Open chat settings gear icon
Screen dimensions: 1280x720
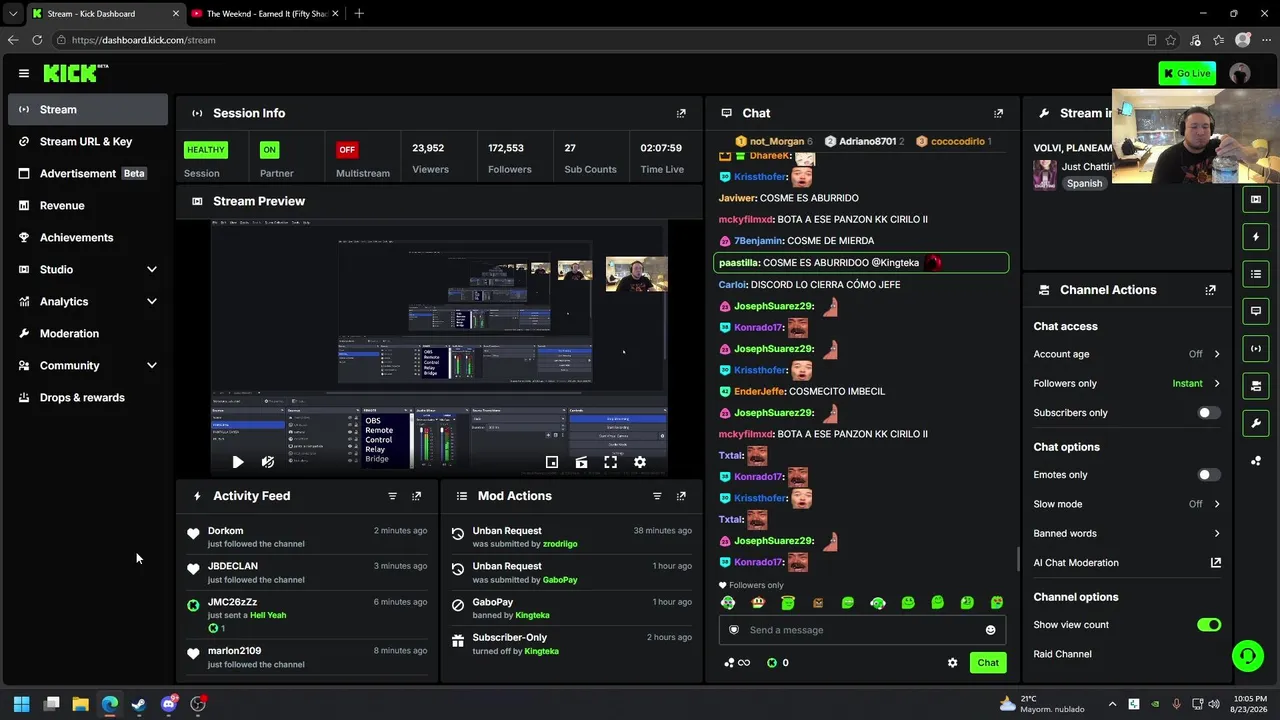pyautogui.click(x=952, y=663)
